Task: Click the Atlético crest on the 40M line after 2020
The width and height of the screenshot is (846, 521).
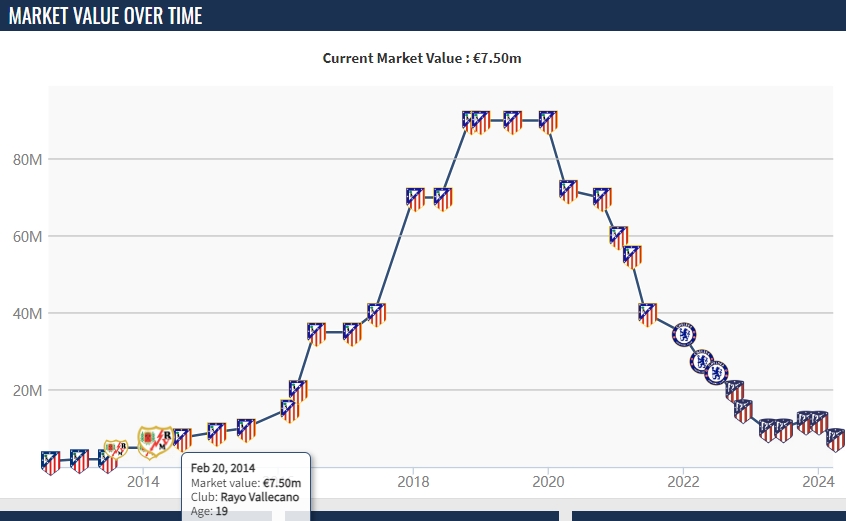Action: pos(648,314)
